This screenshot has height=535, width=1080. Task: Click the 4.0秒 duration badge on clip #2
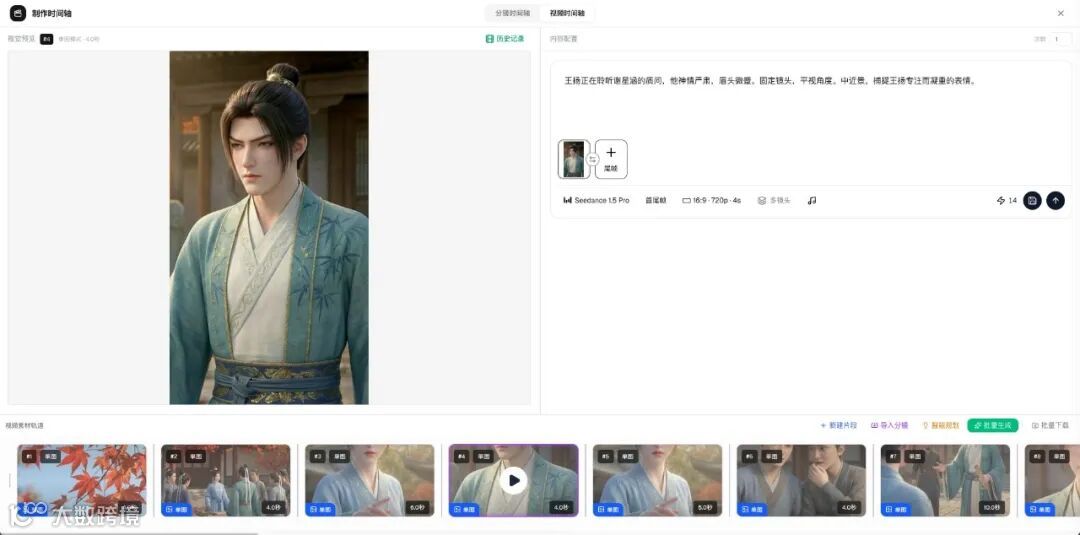[x=273, y=507]
